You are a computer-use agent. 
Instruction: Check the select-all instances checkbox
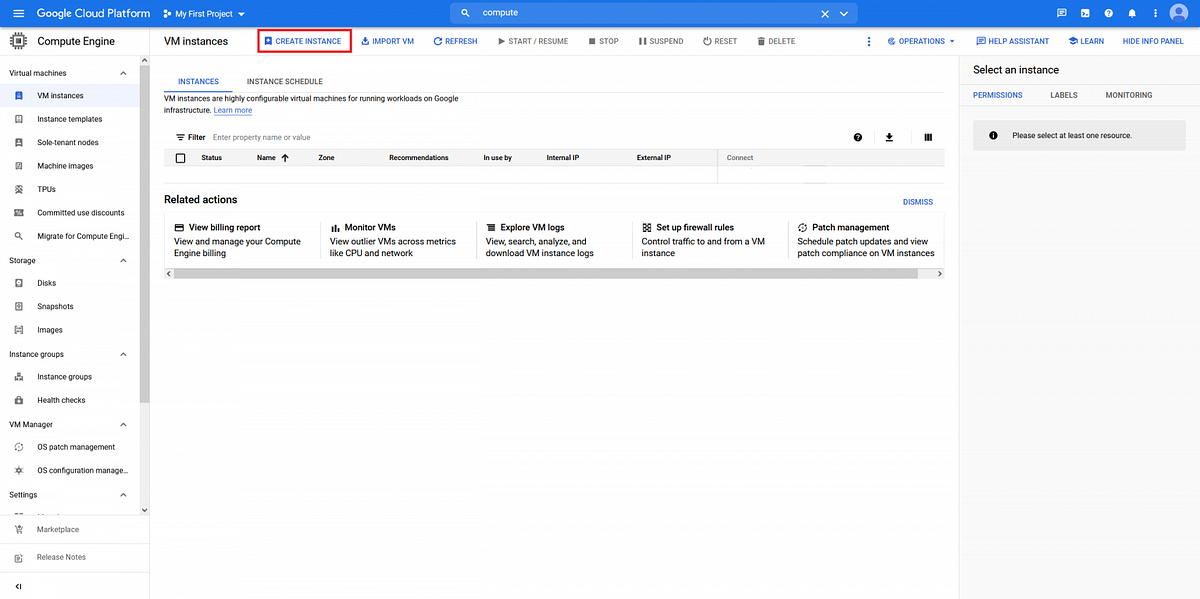coord(181,157)
